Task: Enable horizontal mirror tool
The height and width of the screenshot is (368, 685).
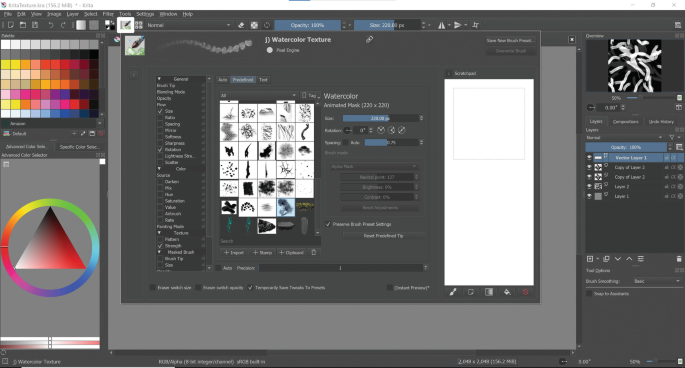Action: tap(442, 25)
